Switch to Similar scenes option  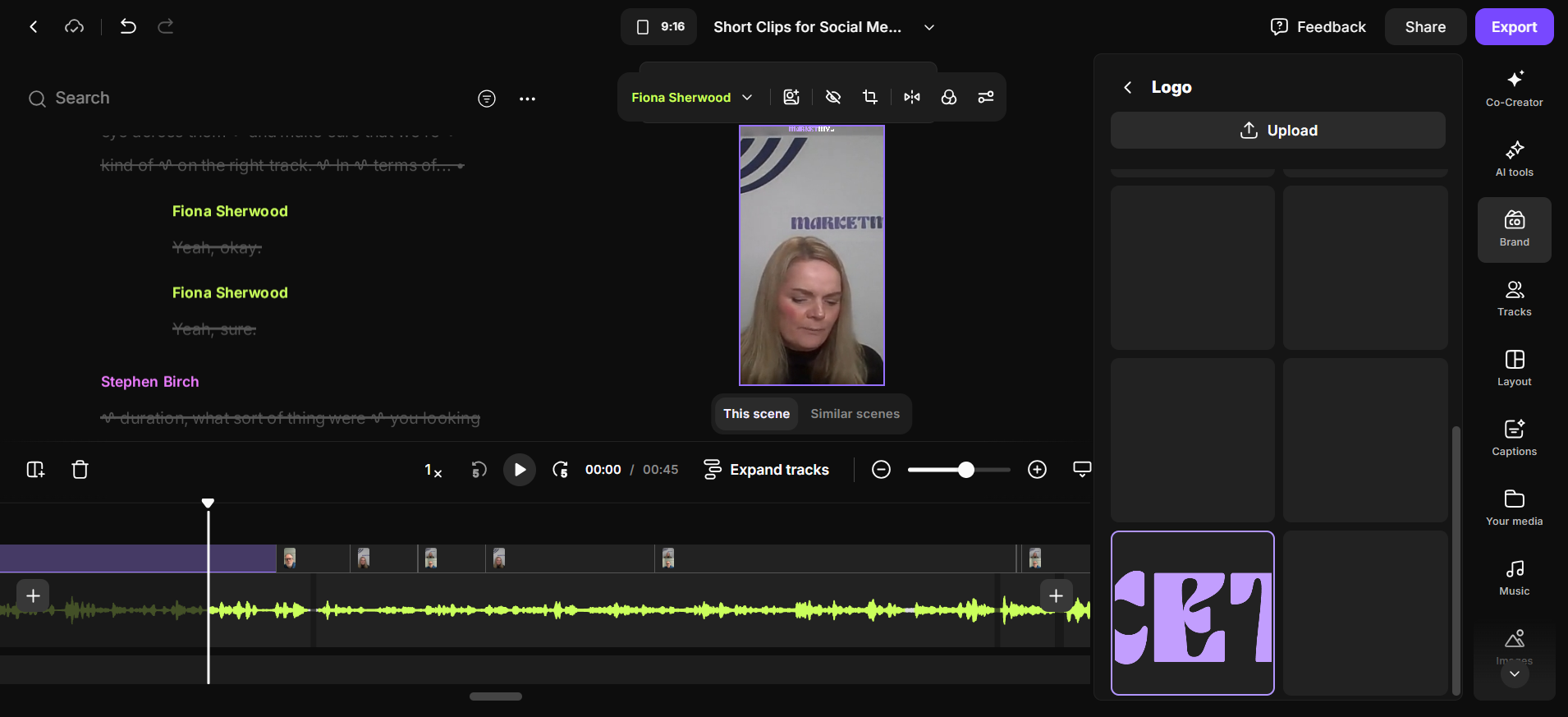(x=855, y=414)
